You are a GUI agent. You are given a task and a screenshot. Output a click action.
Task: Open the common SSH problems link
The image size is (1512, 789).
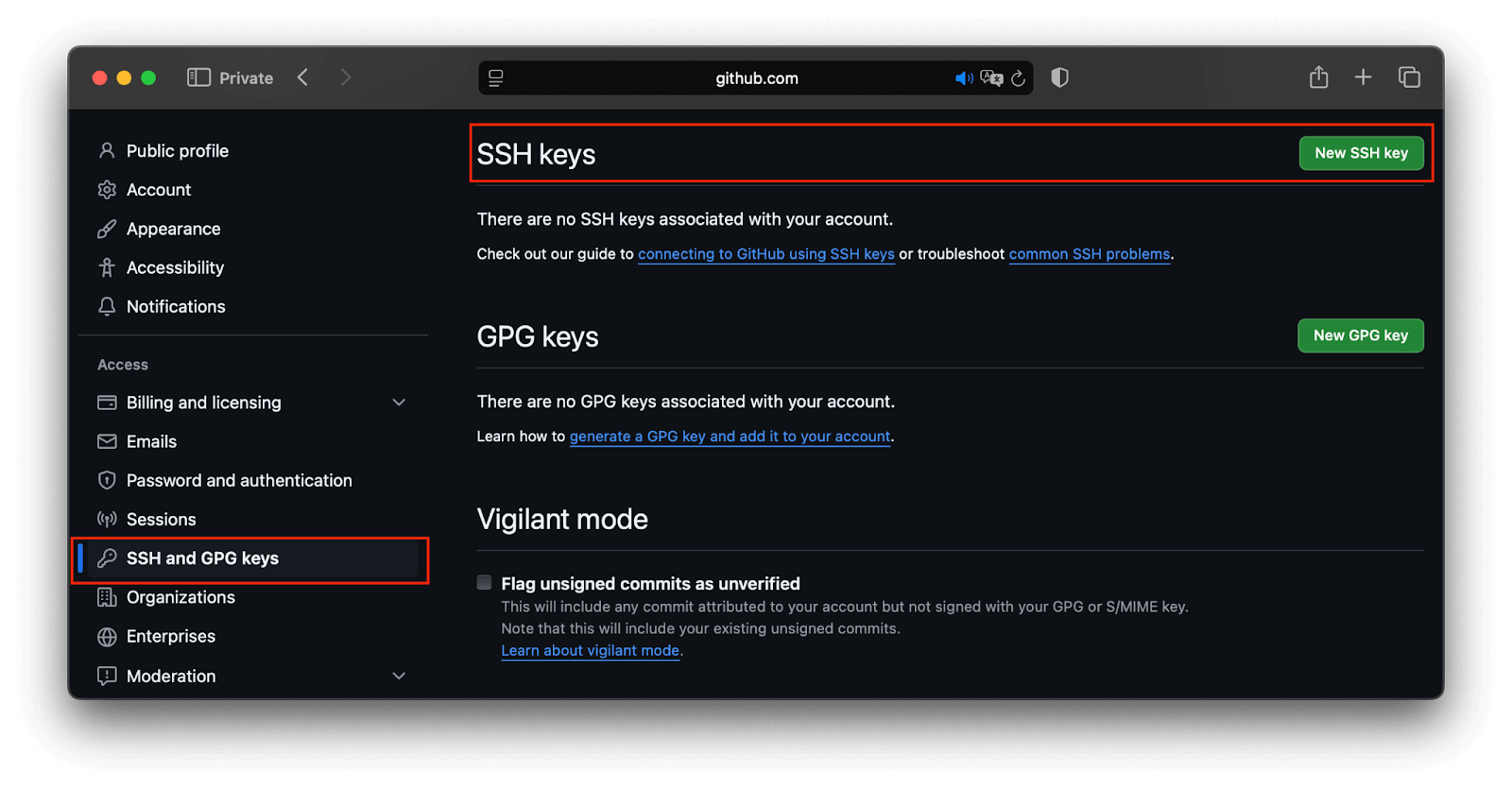click(1088, 253)
